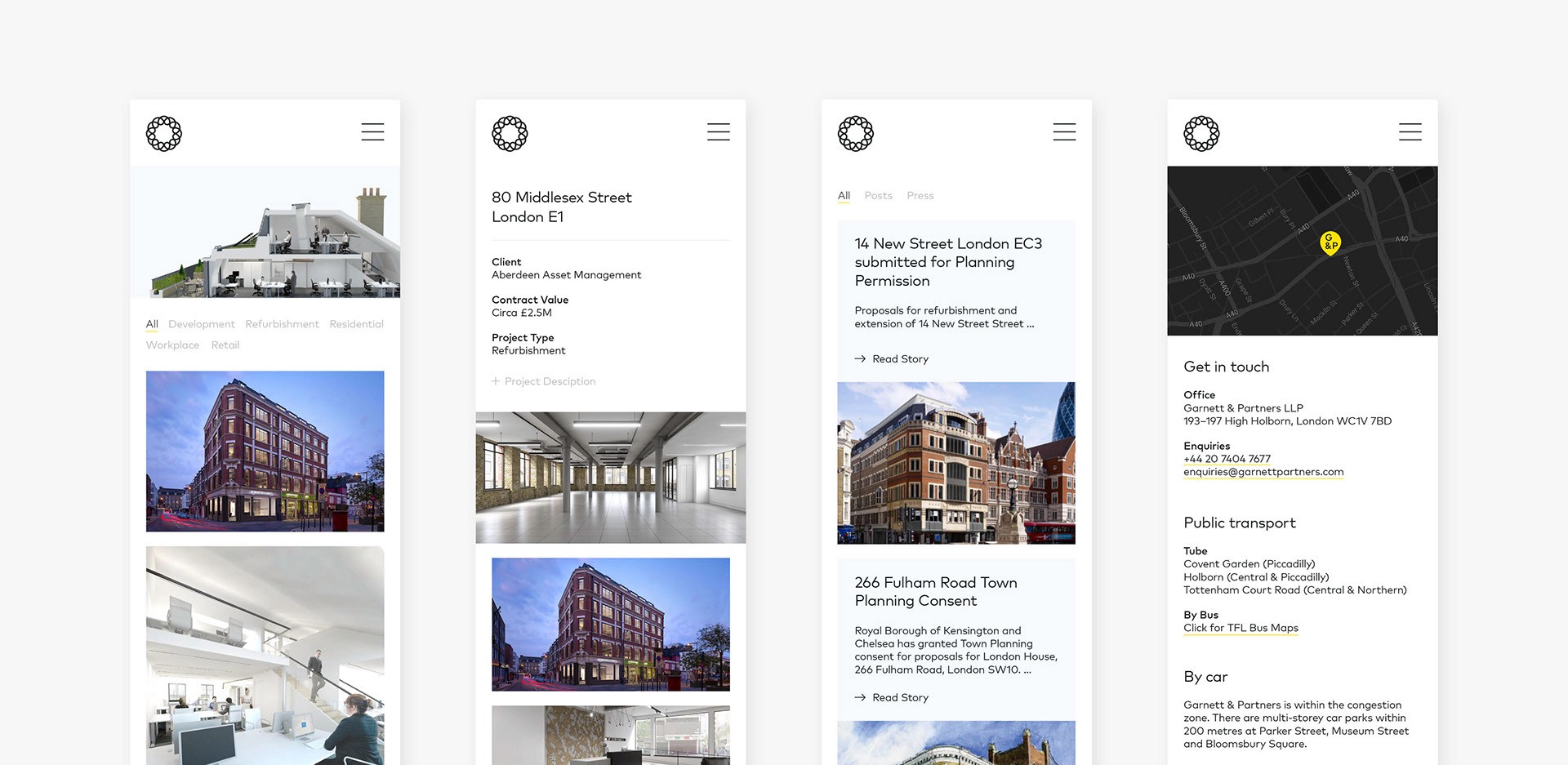The image size is (1568, 765).
Task: Tap the logo on the news screen
Action: 856,133
